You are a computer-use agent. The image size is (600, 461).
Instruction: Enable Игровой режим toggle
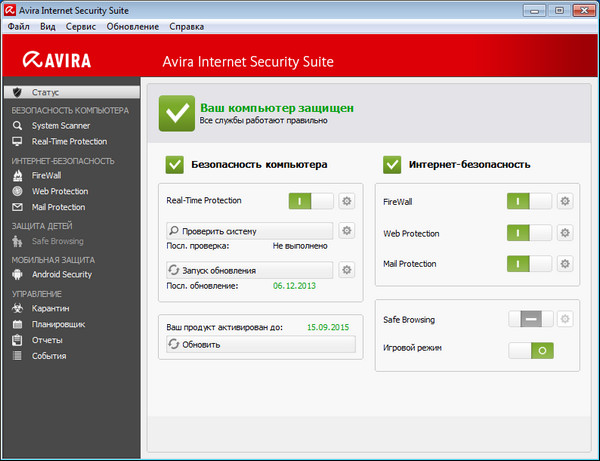click(529, 351)
